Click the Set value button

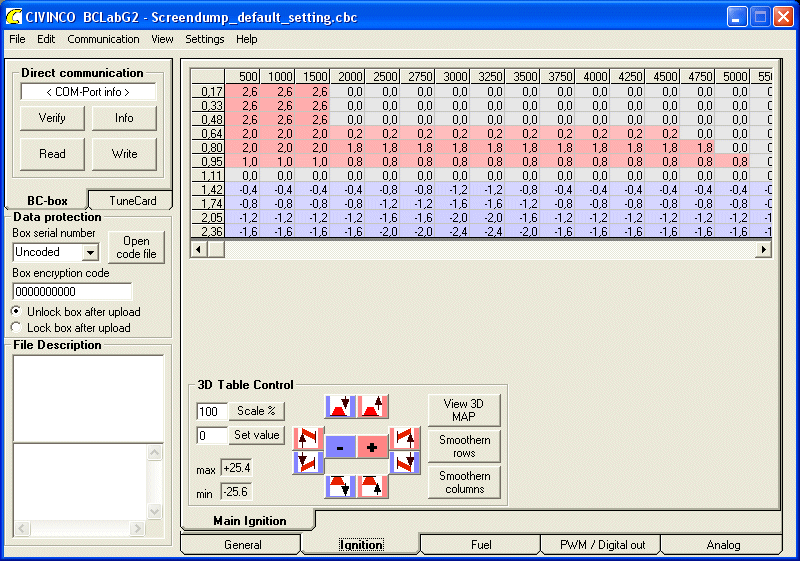(x=256, y=435)
